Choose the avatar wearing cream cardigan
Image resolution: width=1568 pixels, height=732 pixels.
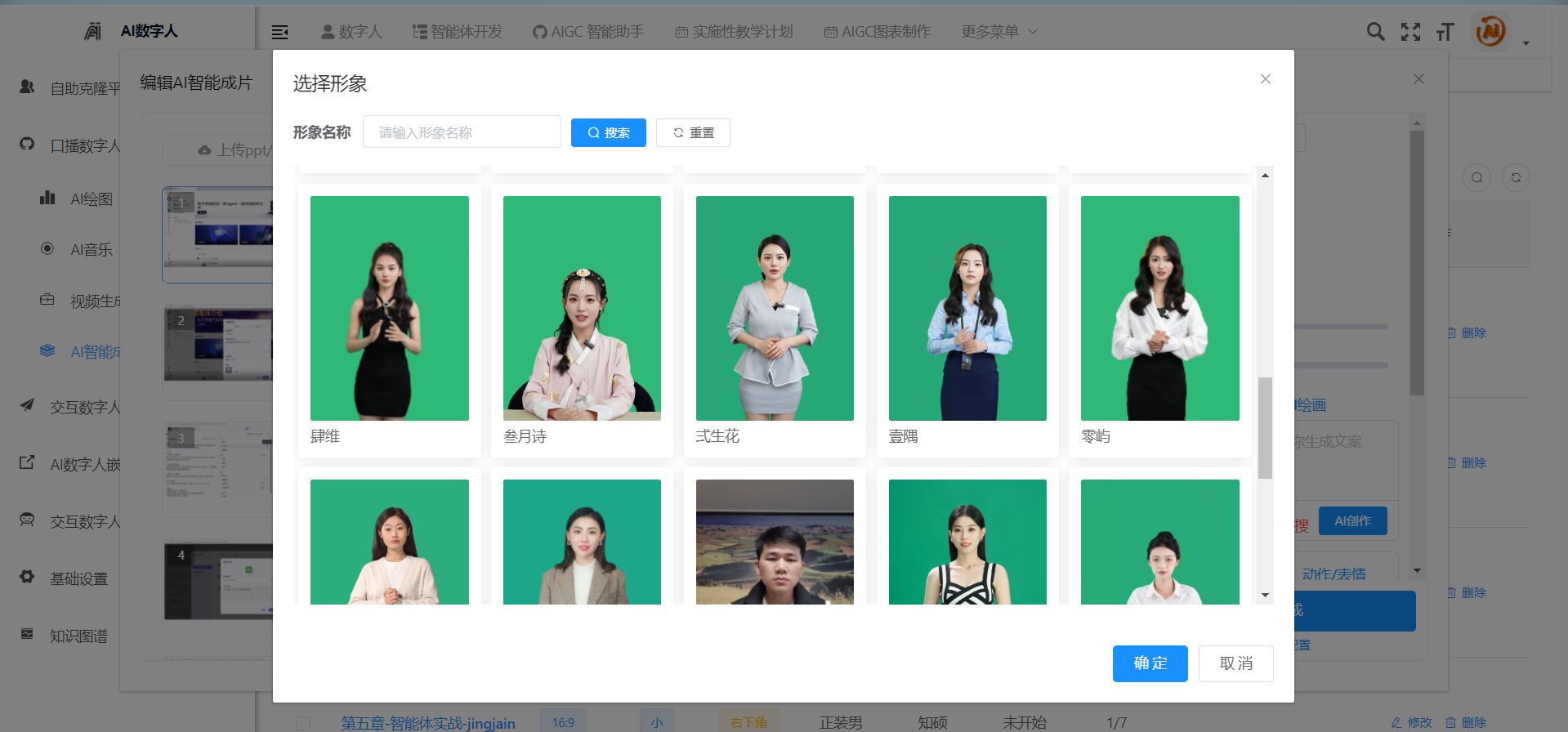(x=390, y=542)
